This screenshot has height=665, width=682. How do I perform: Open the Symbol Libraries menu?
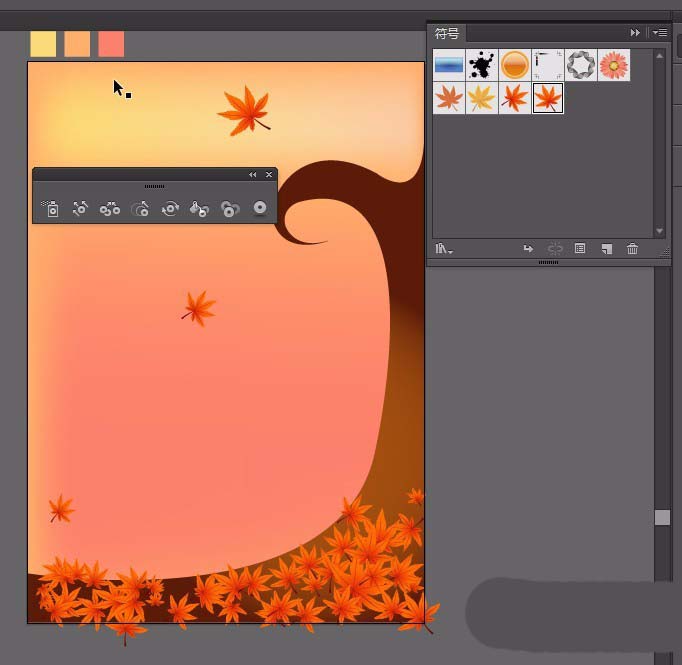pyautogui.click(x=444, y=249)
